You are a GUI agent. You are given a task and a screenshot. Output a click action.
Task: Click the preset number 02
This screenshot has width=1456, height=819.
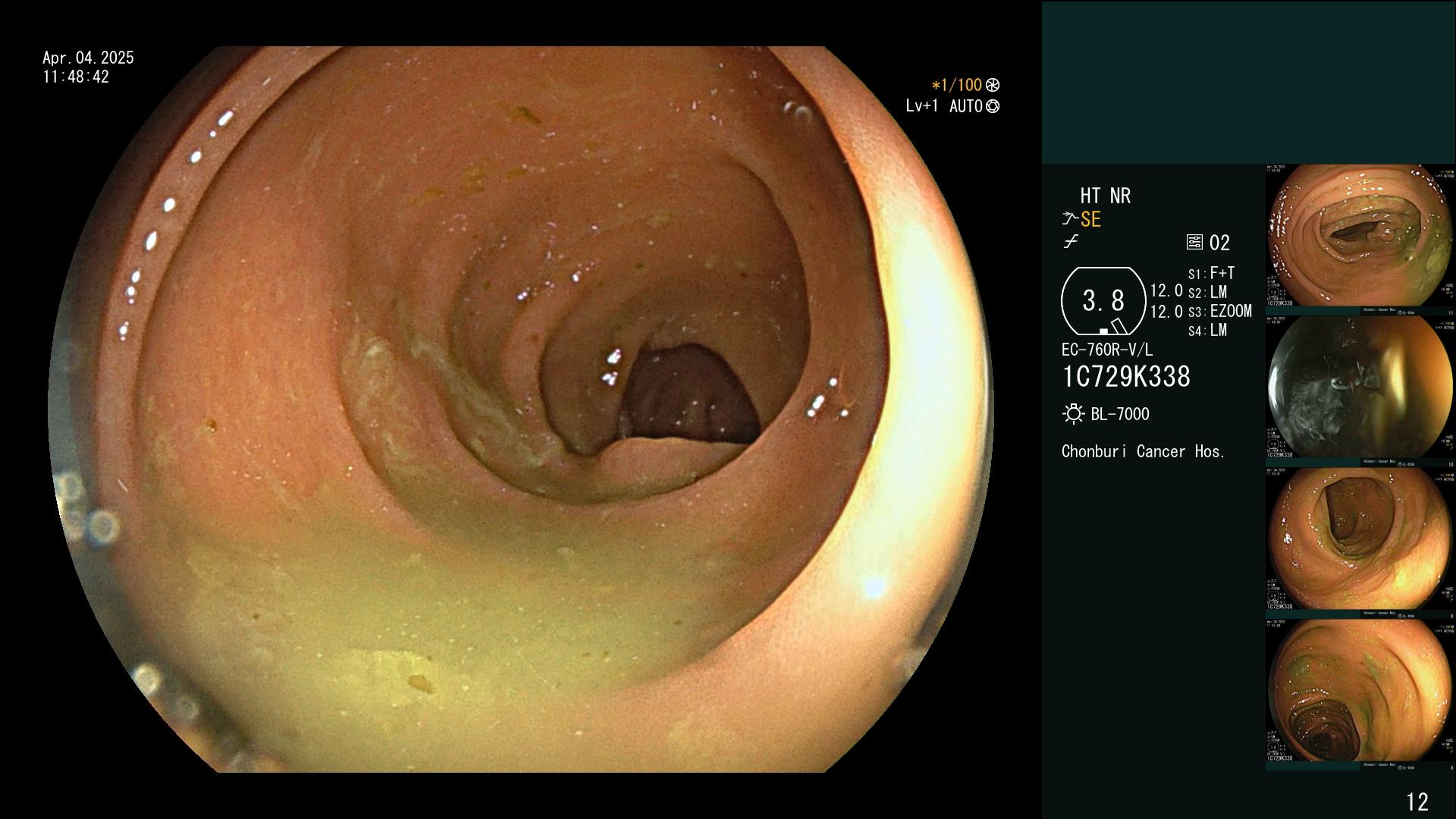[1219, 243]
